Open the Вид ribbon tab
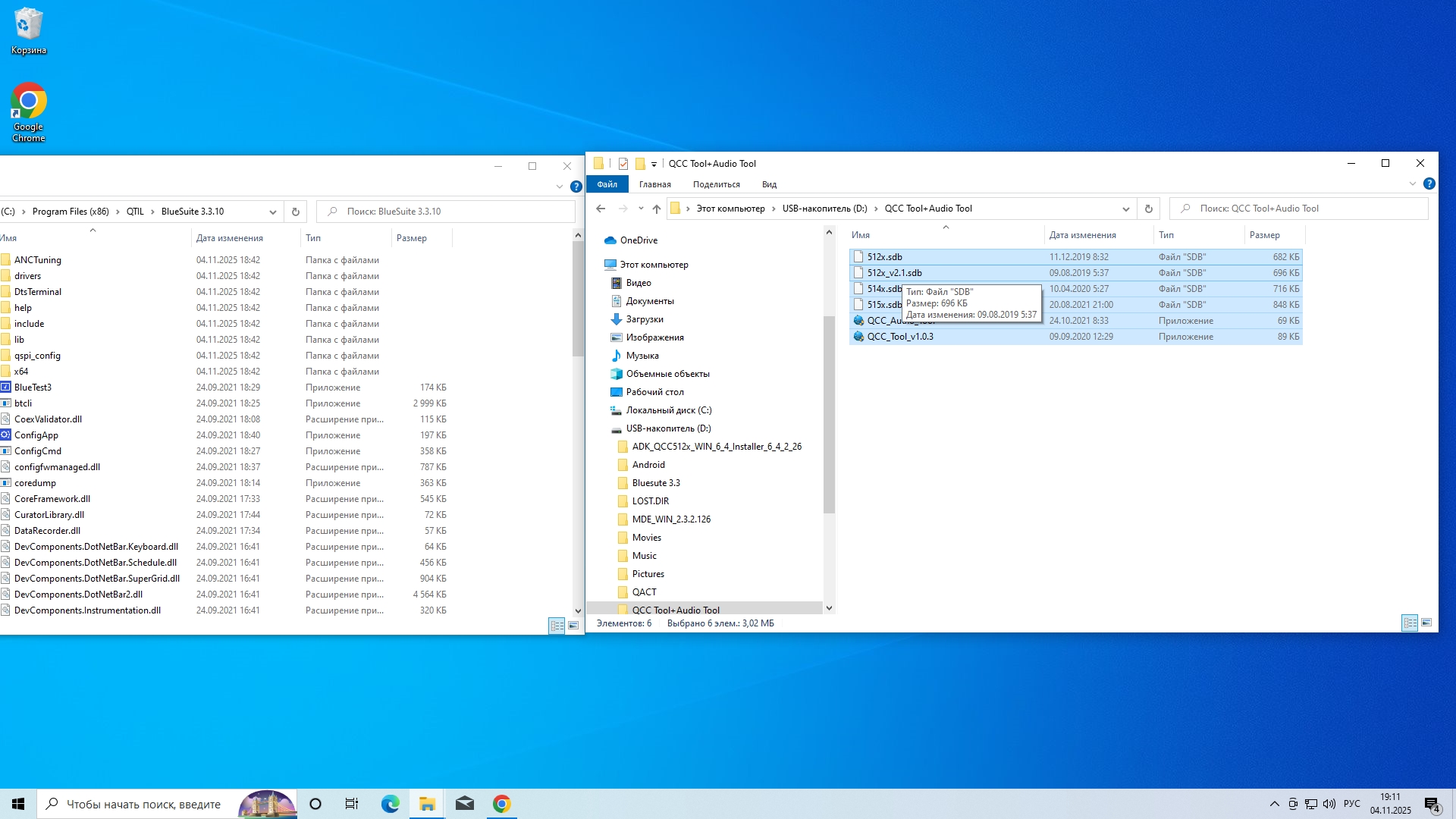1456x819 pixels. pos(769,184)
